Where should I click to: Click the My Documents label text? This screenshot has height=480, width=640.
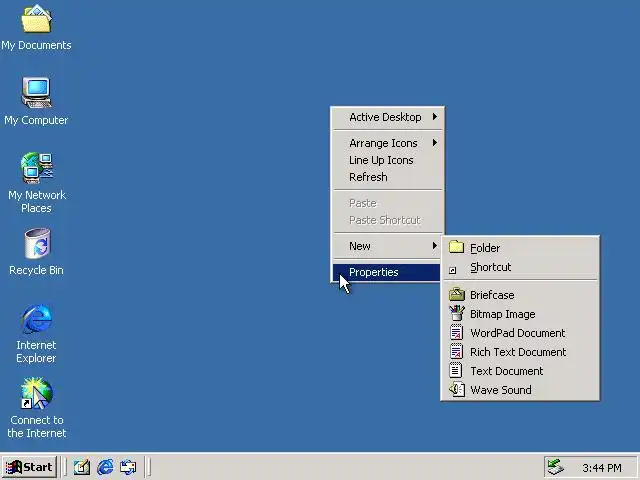click(36, 45)
